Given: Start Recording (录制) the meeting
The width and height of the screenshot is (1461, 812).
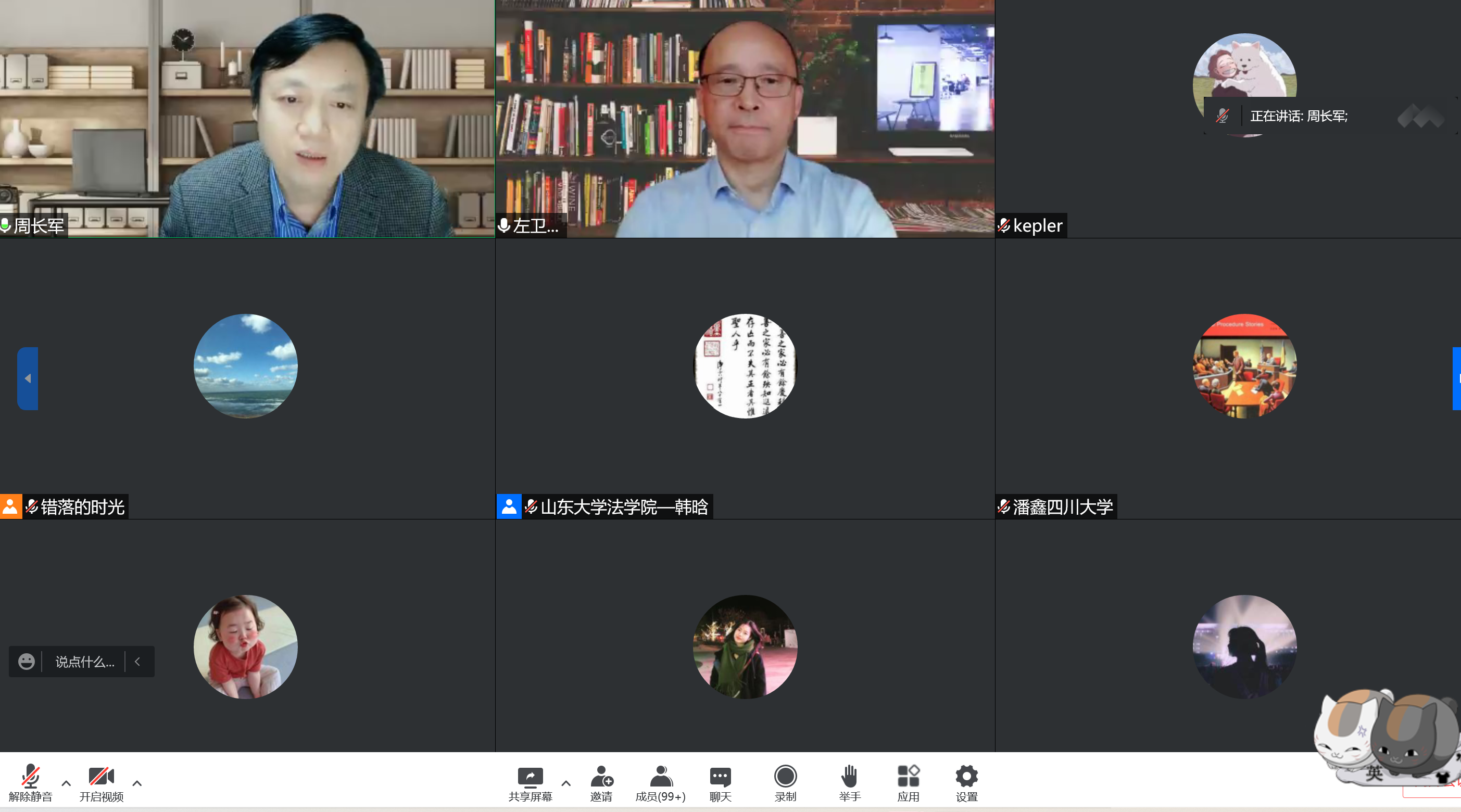Looking at the screenshot, I should (x=785, y=776).
